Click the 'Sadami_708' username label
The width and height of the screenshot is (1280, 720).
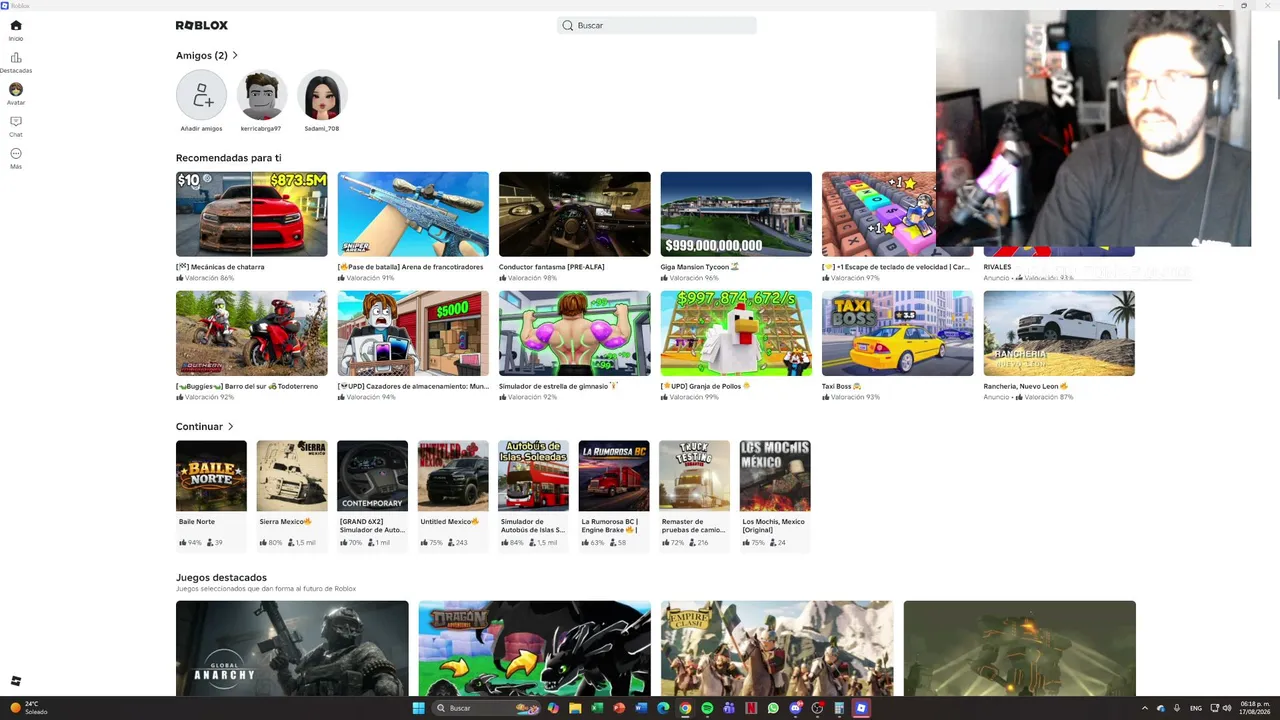tap(322, 129)
